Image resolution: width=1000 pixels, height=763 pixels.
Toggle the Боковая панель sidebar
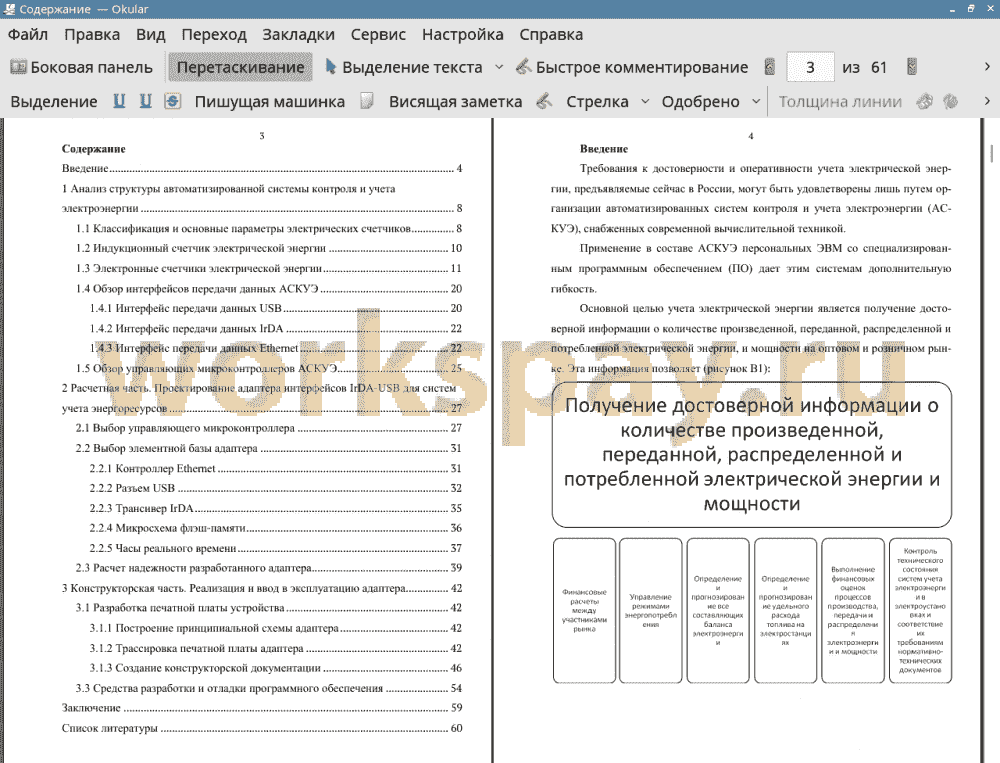(x=82, y=67)
